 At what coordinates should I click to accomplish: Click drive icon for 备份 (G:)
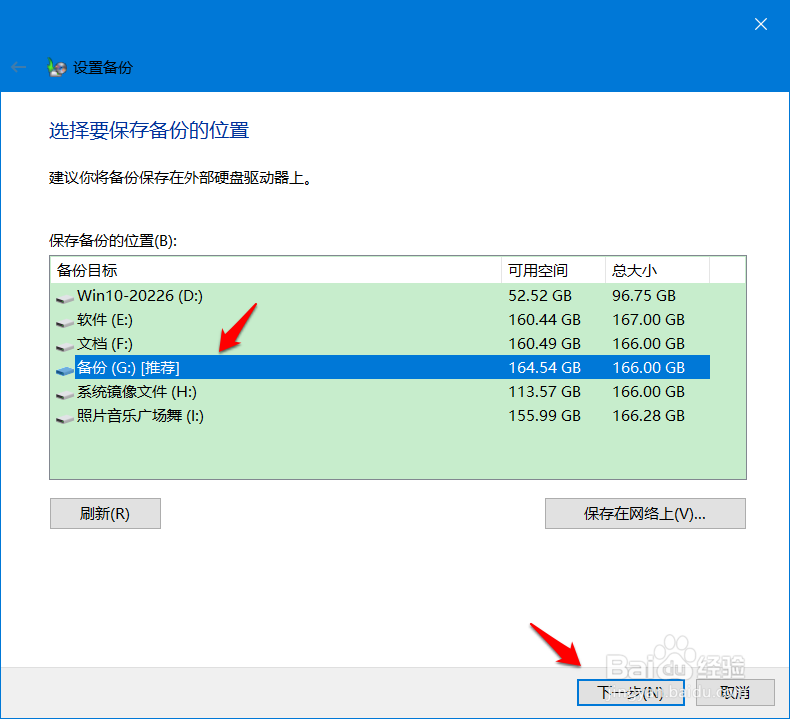[x=64, y=371]
